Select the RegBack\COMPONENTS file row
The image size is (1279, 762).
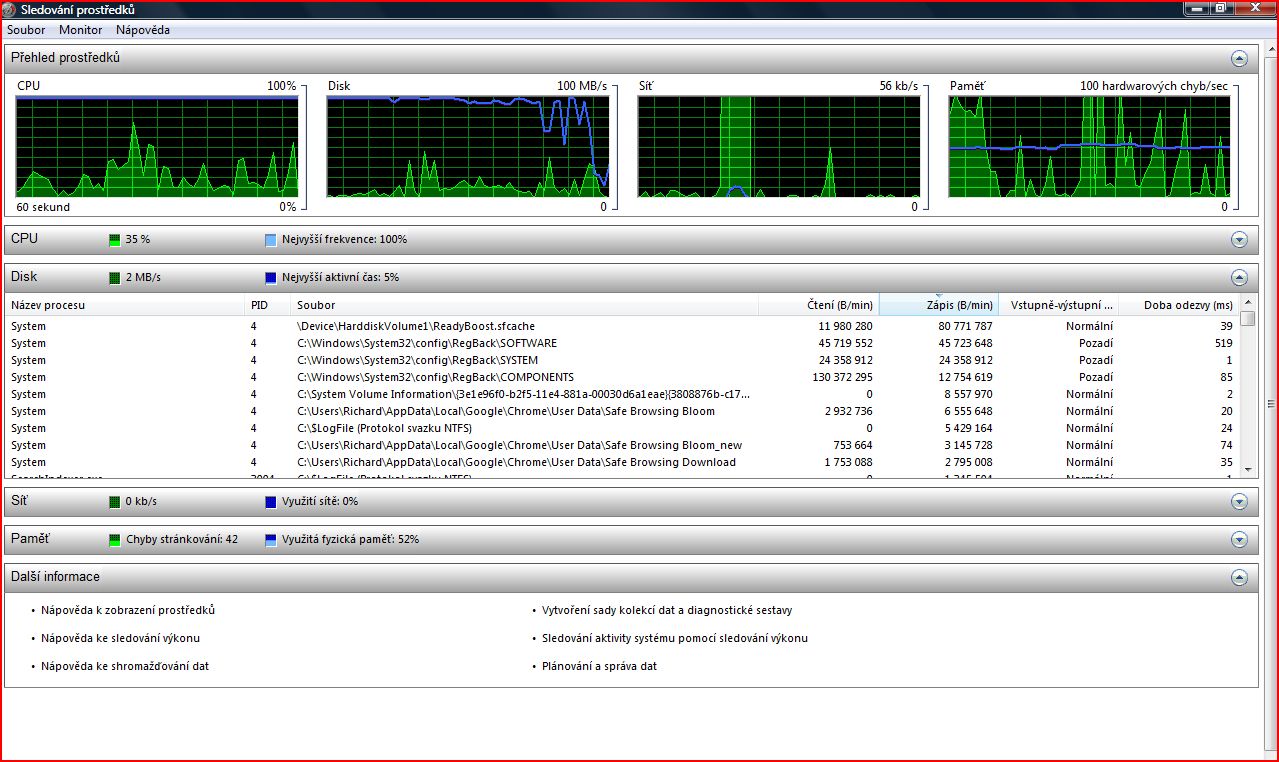click(x=622, y=377)
